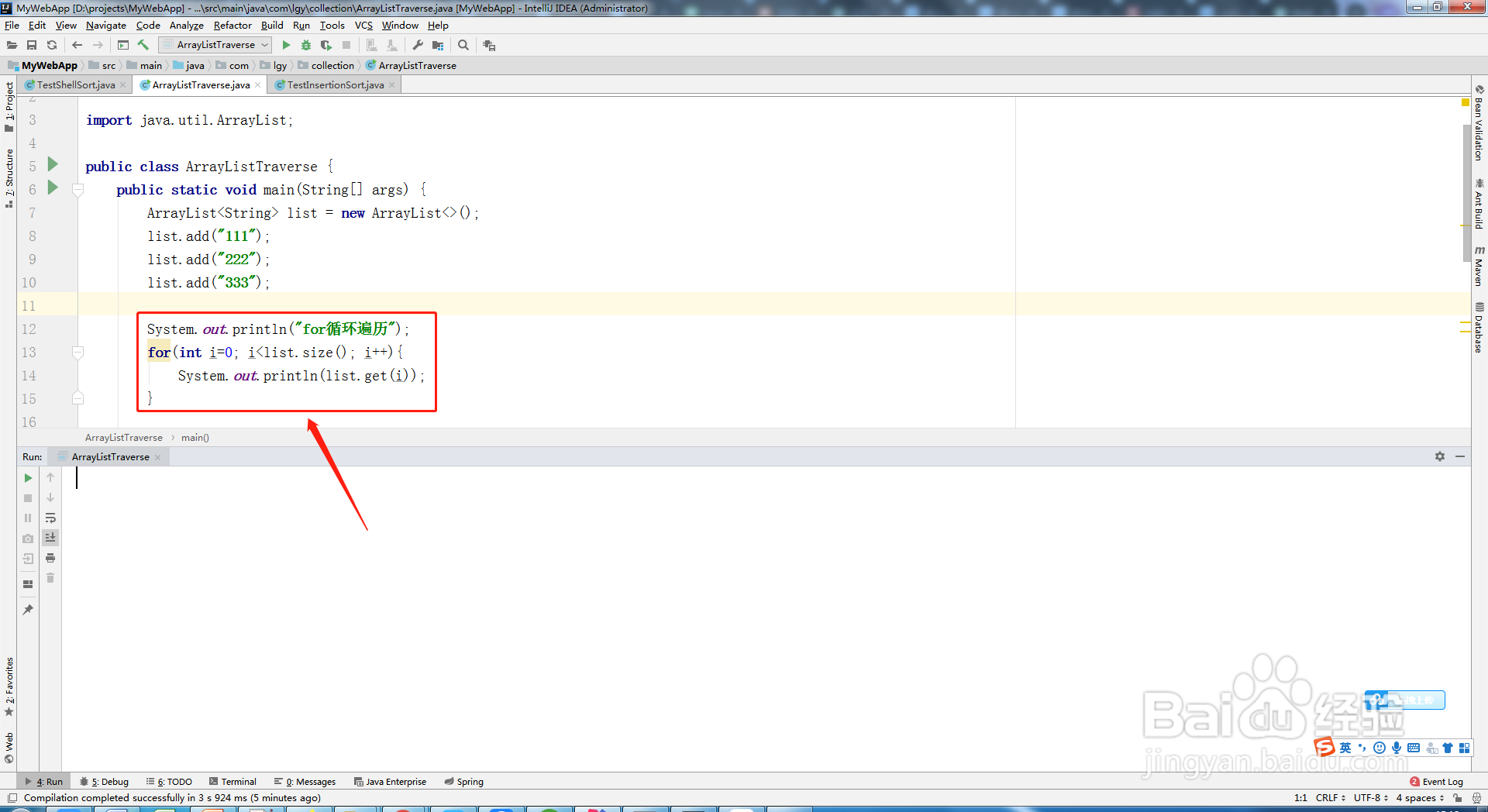Open the Ant Build tool window

pyautogui.click(x=1479, y=203)
